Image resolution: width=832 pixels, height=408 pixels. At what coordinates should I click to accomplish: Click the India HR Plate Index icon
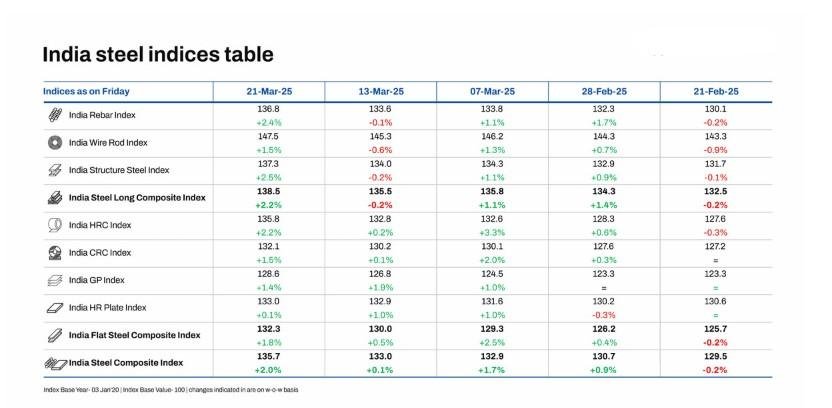coord(56,307)
